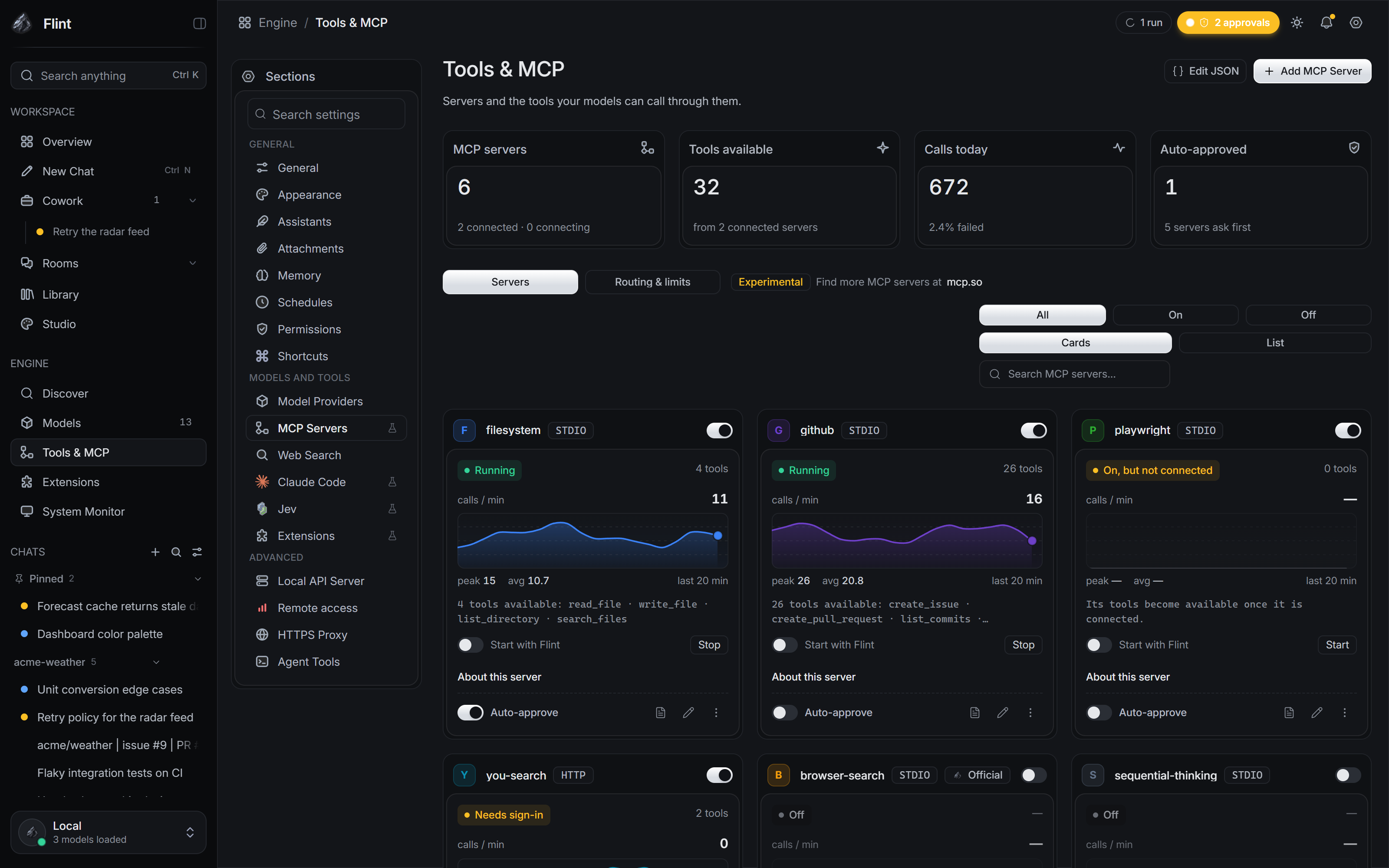
Task: Open more options on filesystem card
Action: tap(716, 713)
